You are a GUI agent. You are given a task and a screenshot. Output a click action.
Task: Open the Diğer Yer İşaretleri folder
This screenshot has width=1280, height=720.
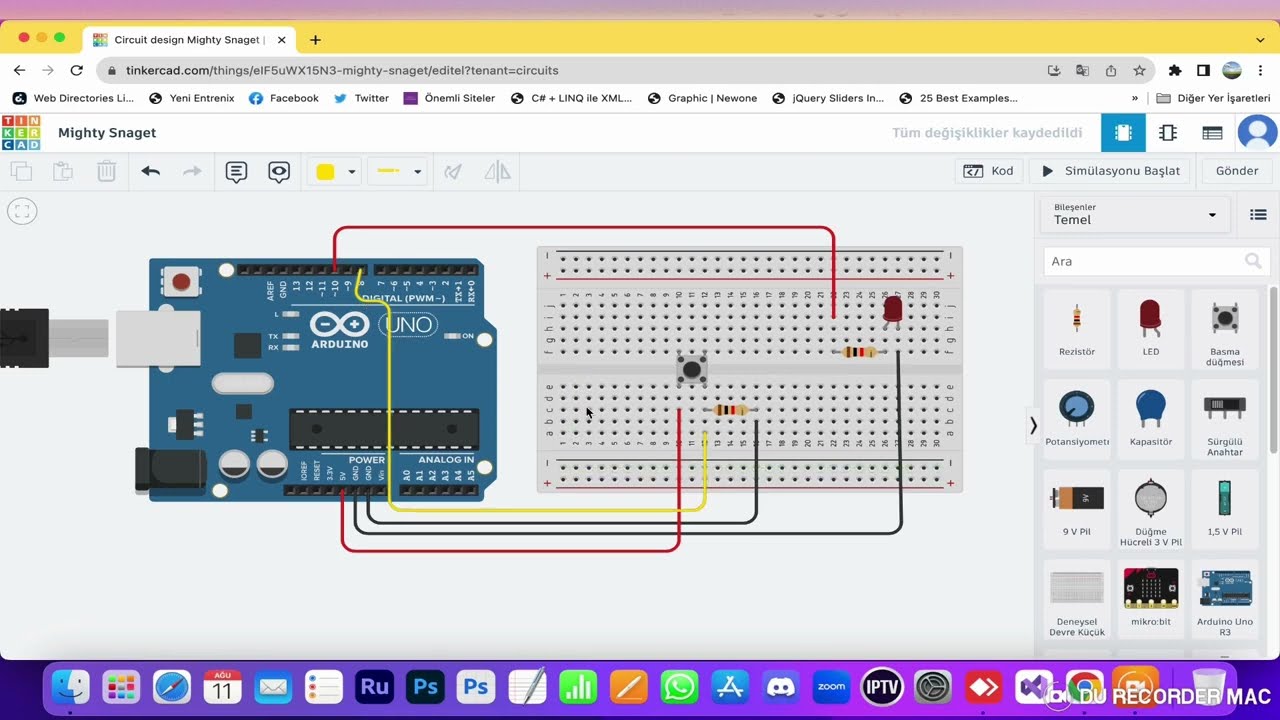tap(1213, 98)
